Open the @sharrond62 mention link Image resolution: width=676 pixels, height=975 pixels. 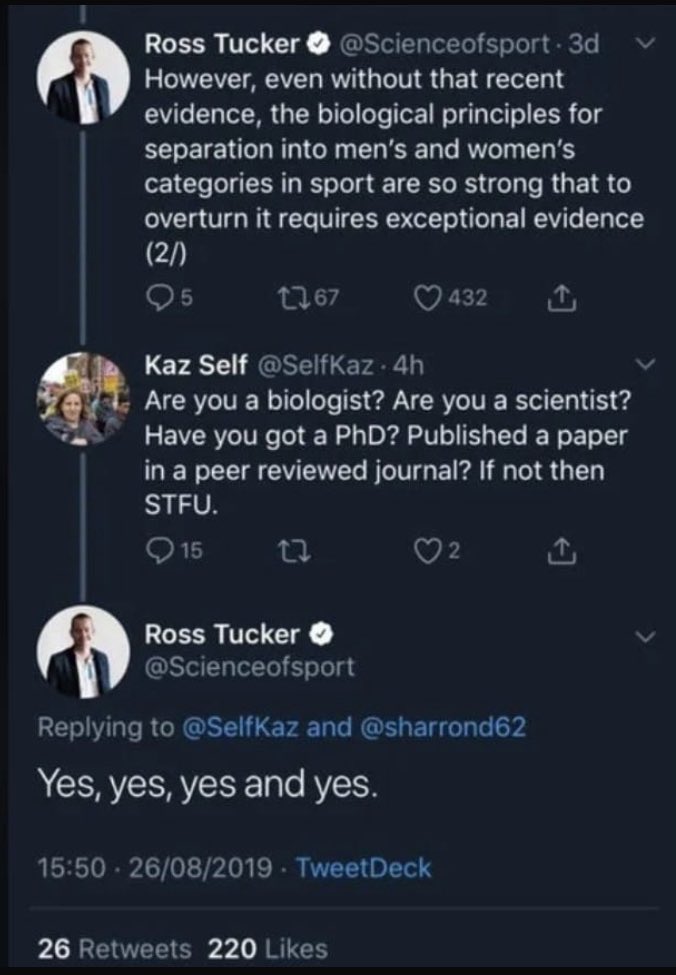[x=443, y=726]
